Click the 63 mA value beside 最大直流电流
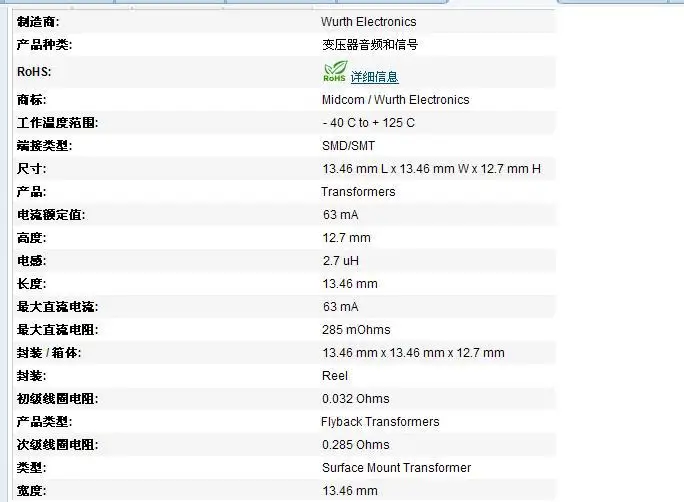This screenshot has width=684, height=502. (x=341, y=307)
